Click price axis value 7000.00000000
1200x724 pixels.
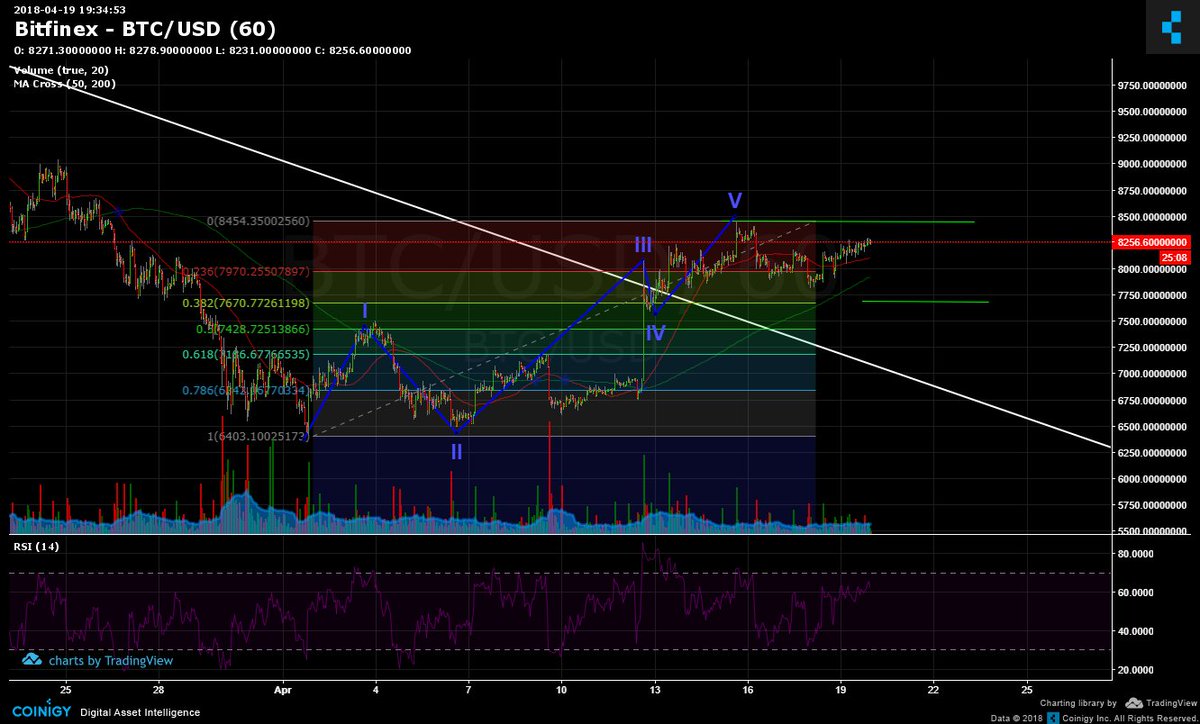1153,374
